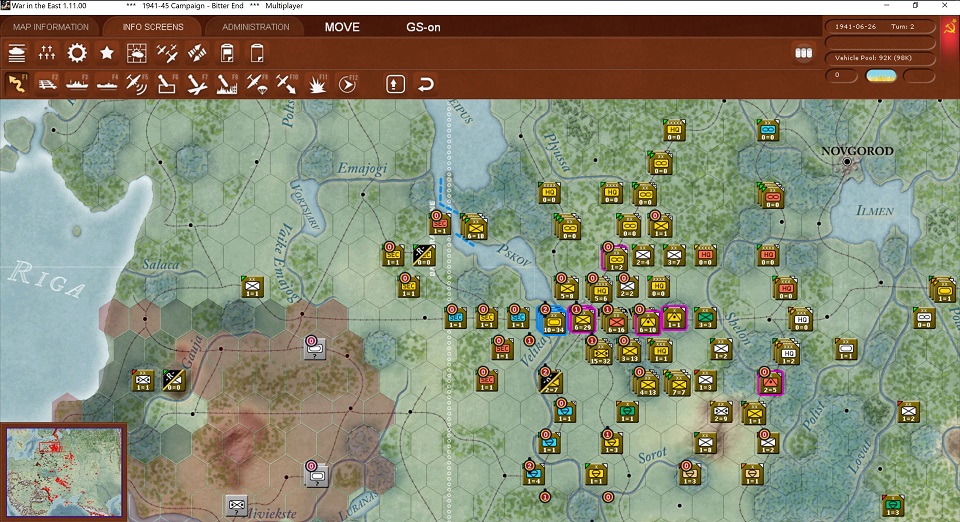Click the GS-on status label
This screenshot has width=960, height=522.
423,27
